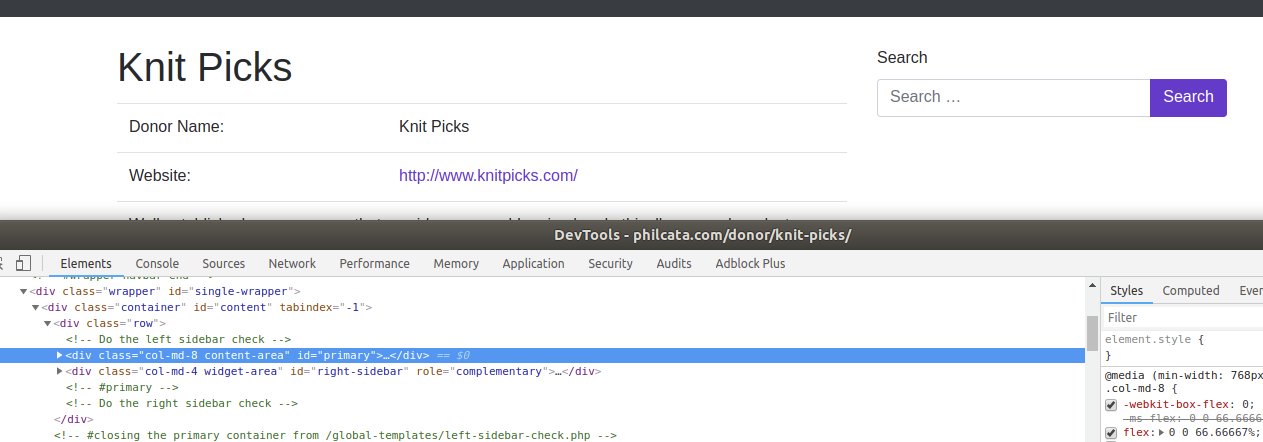
Task: Open the knitpicks.com website link
Action: coord(488,176)
